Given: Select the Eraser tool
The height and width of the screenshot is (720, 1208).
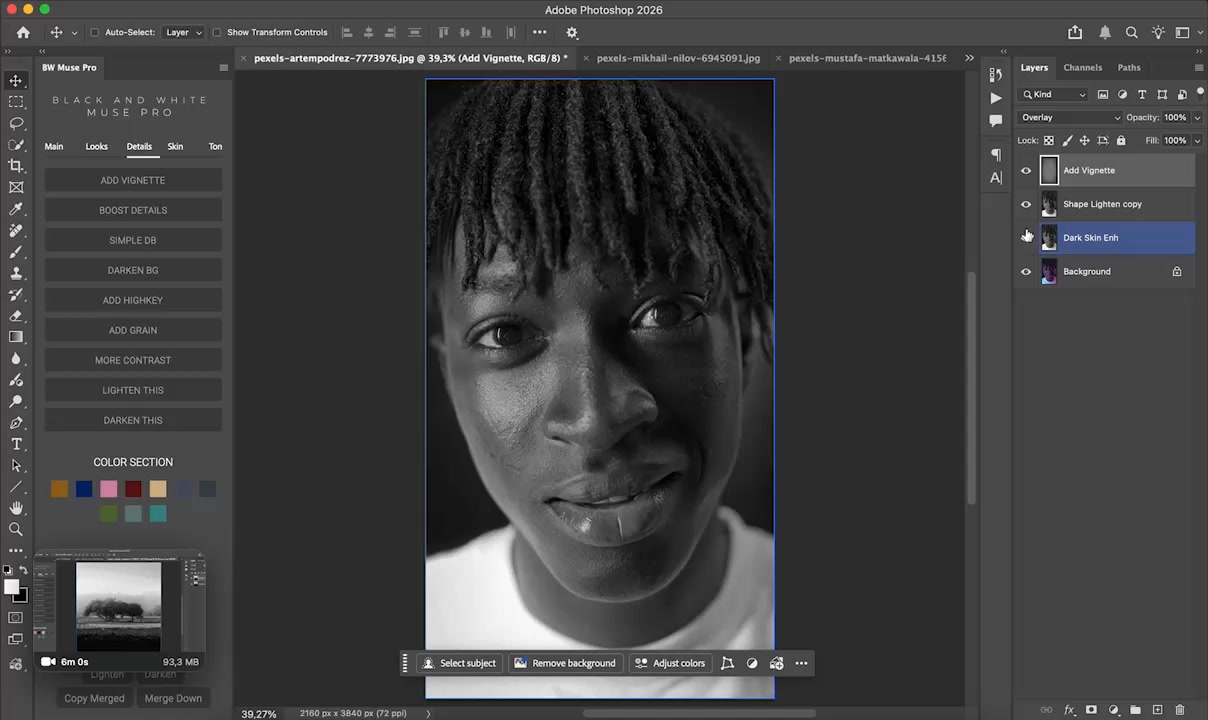Looking at the screenshot, I should point(16,316).
